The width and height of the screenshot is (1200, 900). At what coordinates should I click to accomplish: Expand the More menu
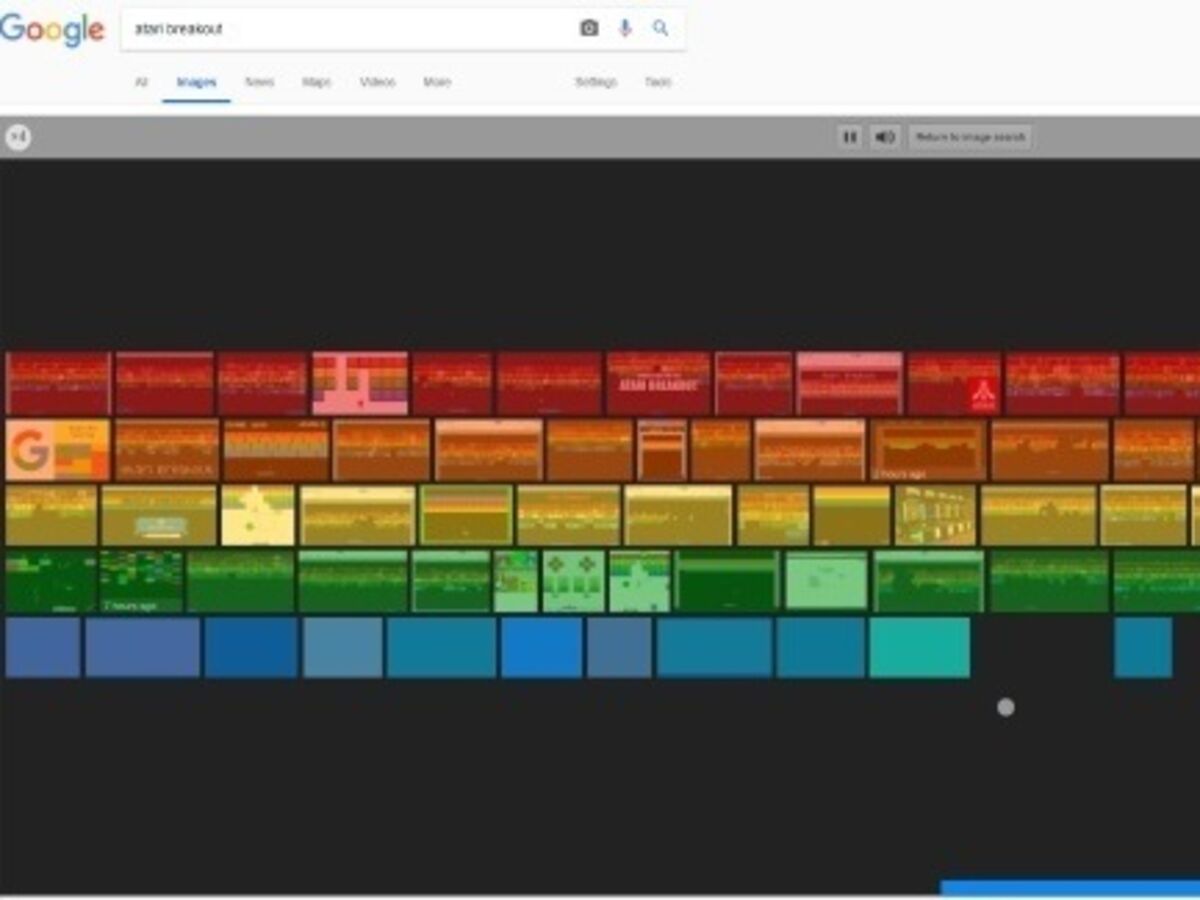[x=437, y=82]
